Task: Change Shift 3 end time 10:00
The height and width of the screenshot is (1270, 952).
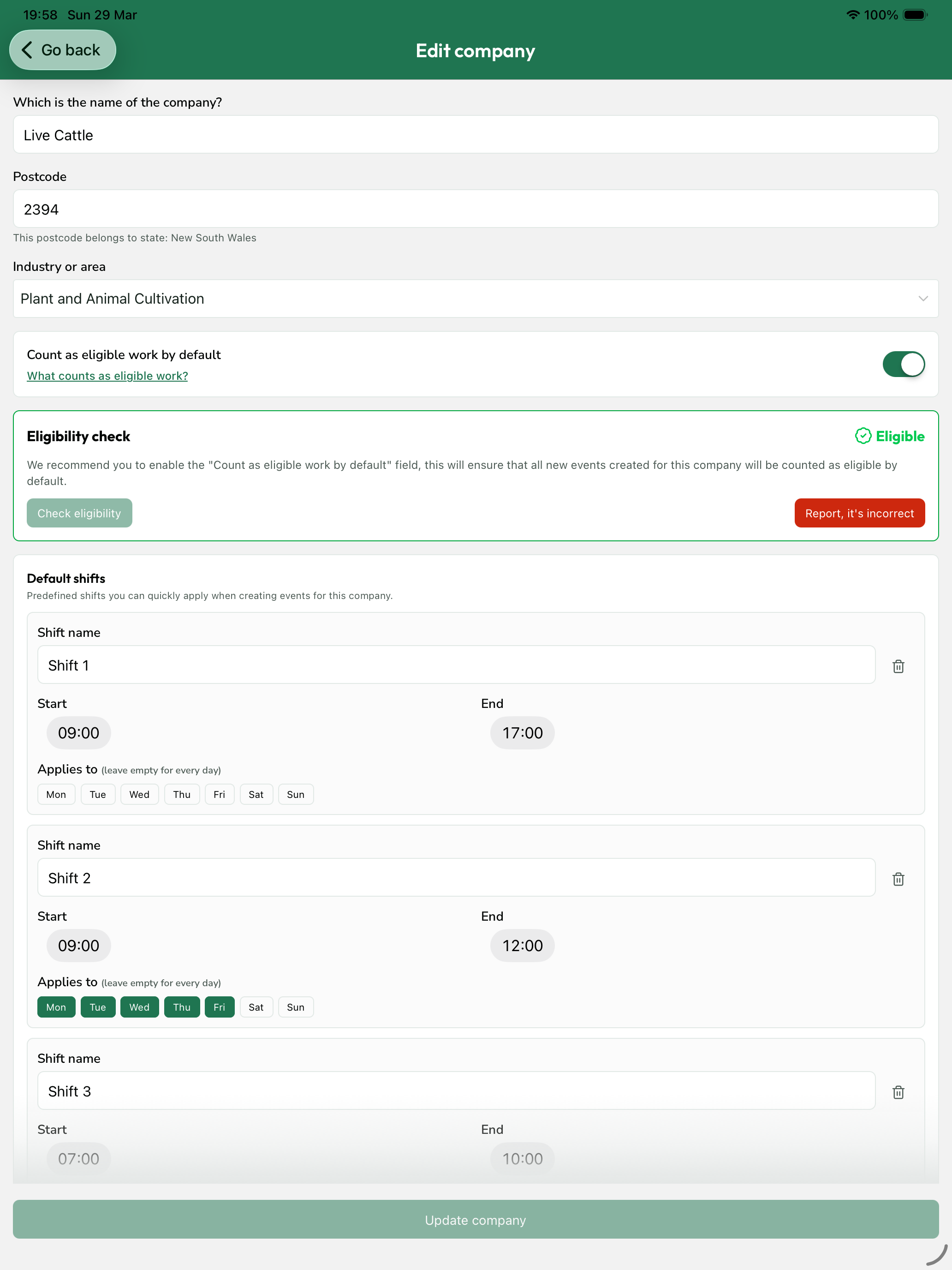Action: coord(522,1159)
